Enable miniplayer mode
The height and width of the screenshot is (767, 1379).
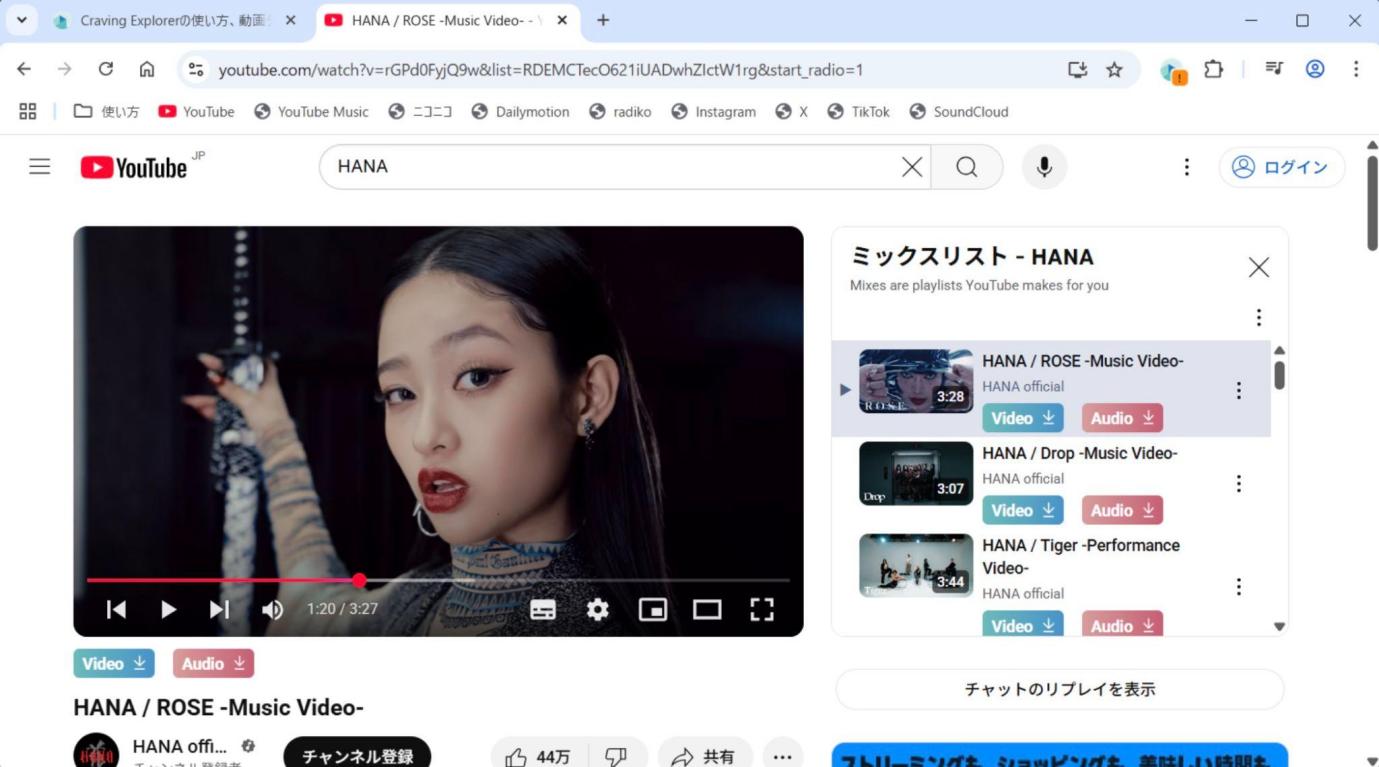coord(653,609)
